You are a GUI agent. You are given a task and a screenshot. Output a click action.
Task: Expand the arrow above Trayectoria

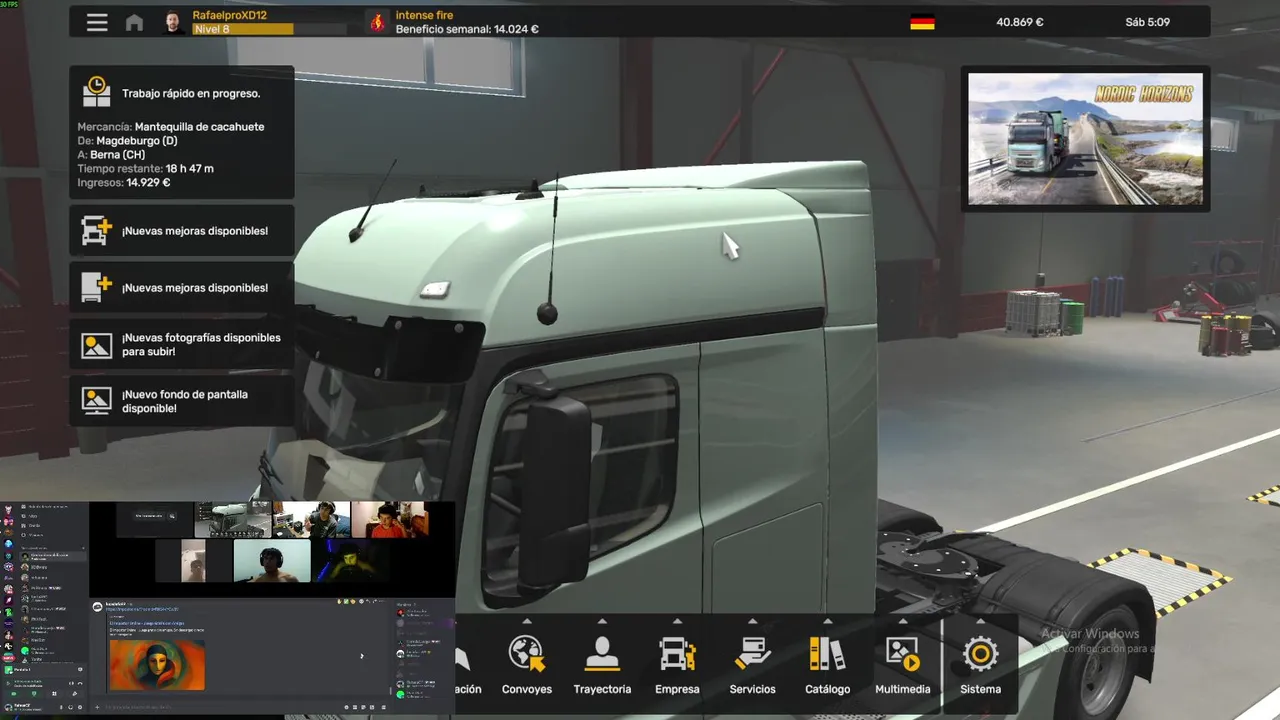point(602,621)
